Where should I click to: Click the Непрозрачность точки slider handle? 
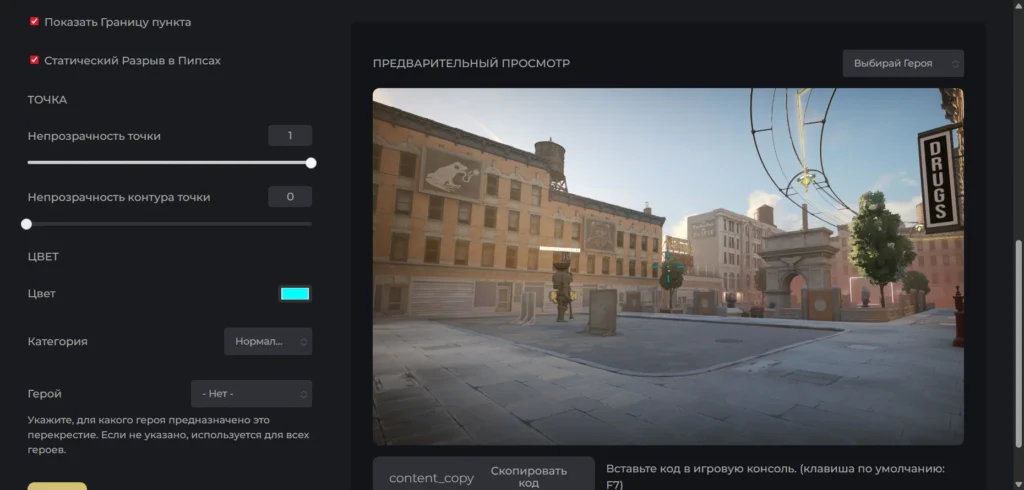point(311,163)
